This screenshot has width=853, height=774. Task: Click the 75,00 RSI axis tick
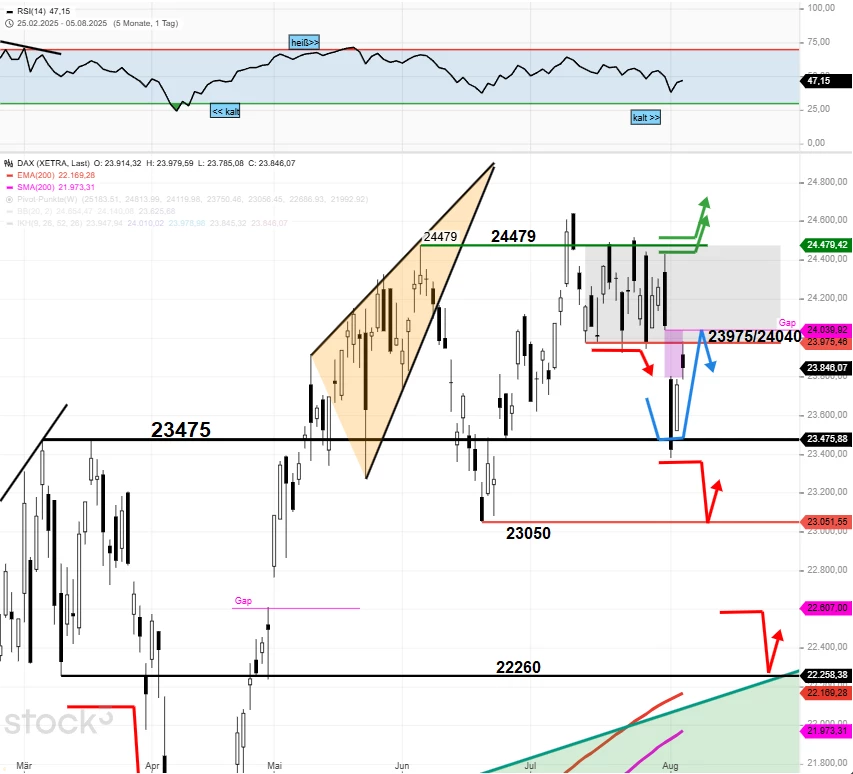point(819,42)
